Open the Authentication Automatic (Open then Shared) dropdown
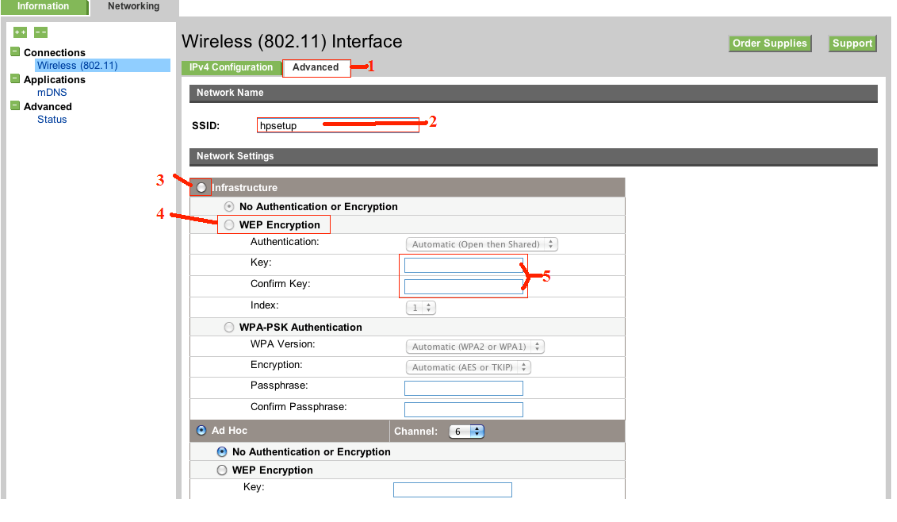The width and height of the screenshot is (897, 522). (x=482, y=244)
